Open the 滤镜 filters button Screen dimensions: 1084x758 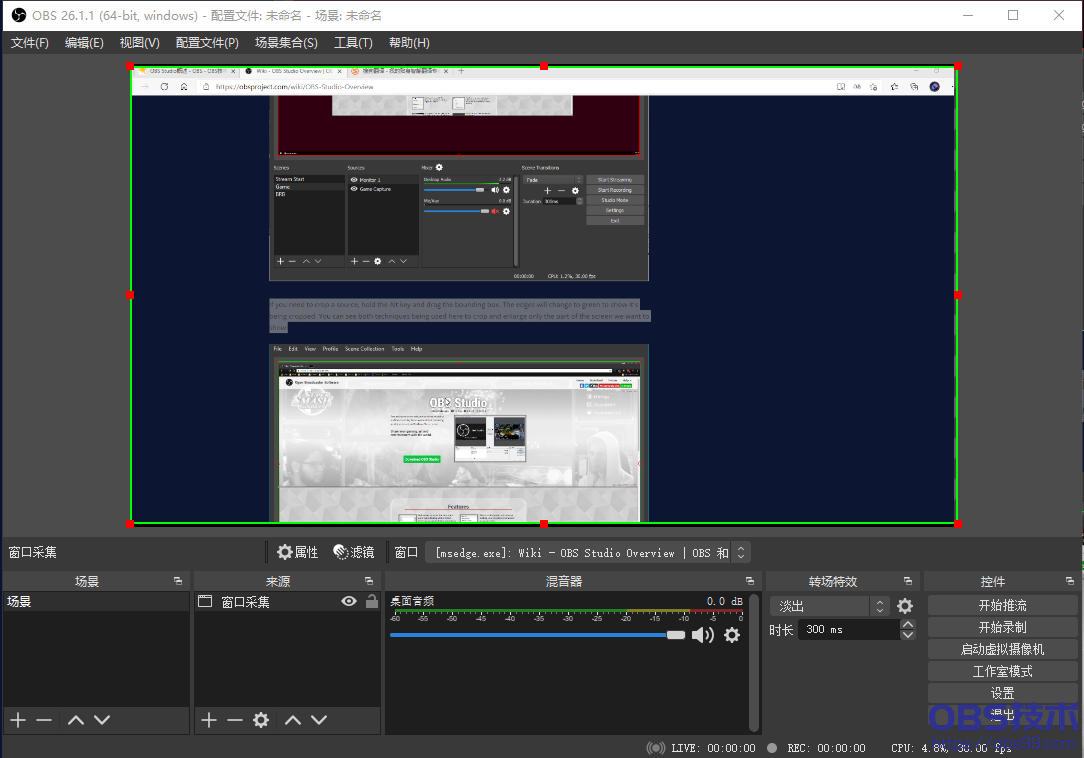point(354,552)
